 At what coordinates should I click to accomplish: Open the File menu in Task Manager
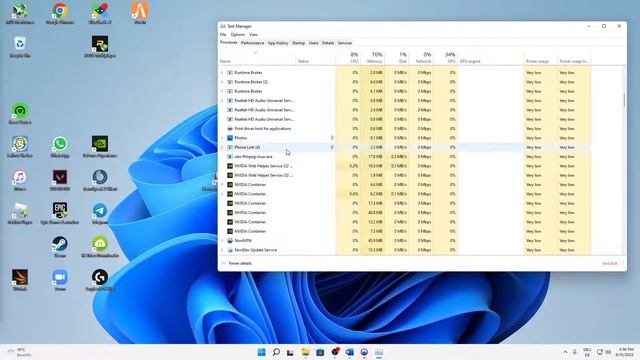[x=223, y=35]
